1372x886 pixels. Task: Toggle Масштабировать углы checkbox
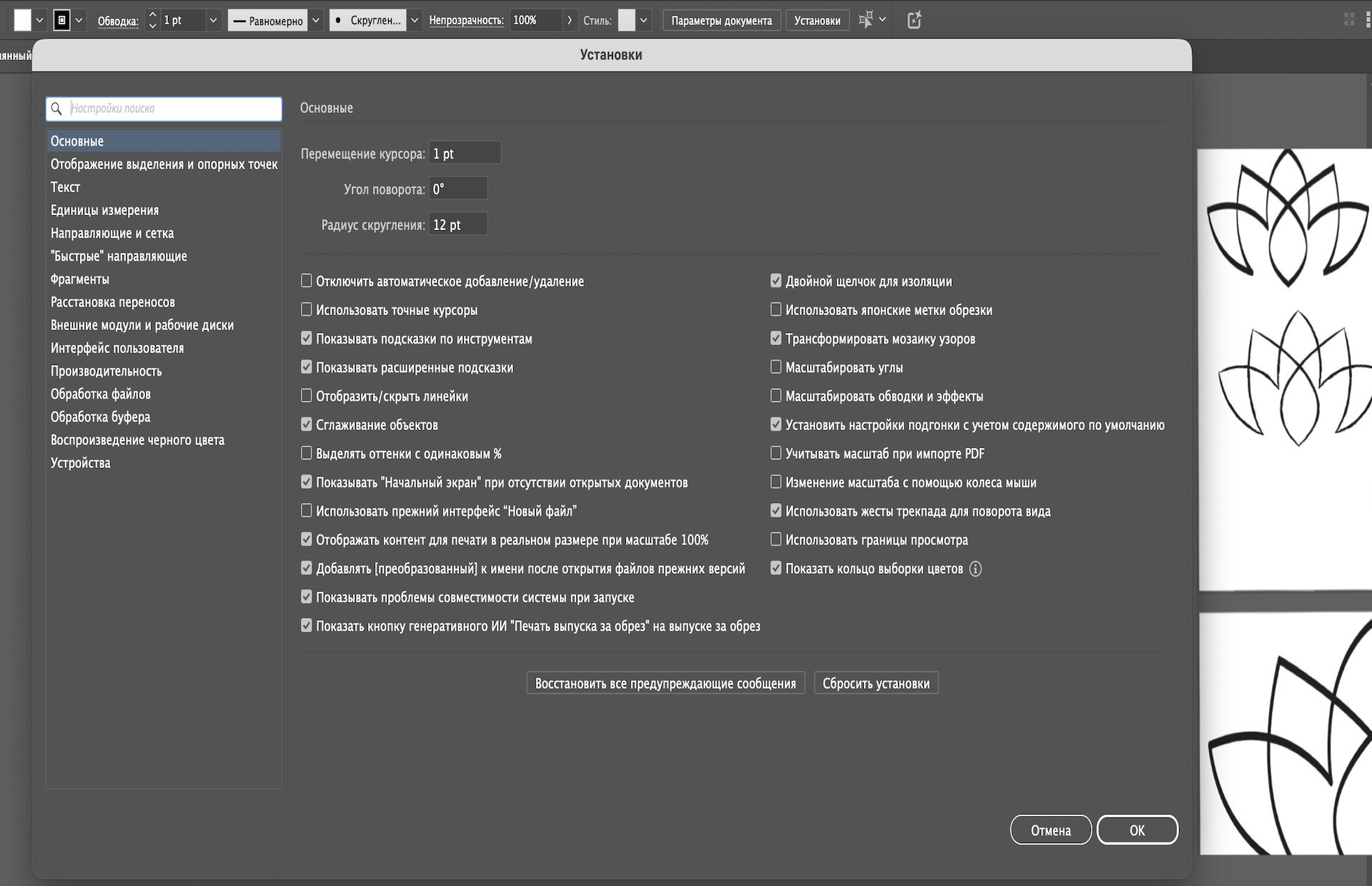(x=776, y=367)
